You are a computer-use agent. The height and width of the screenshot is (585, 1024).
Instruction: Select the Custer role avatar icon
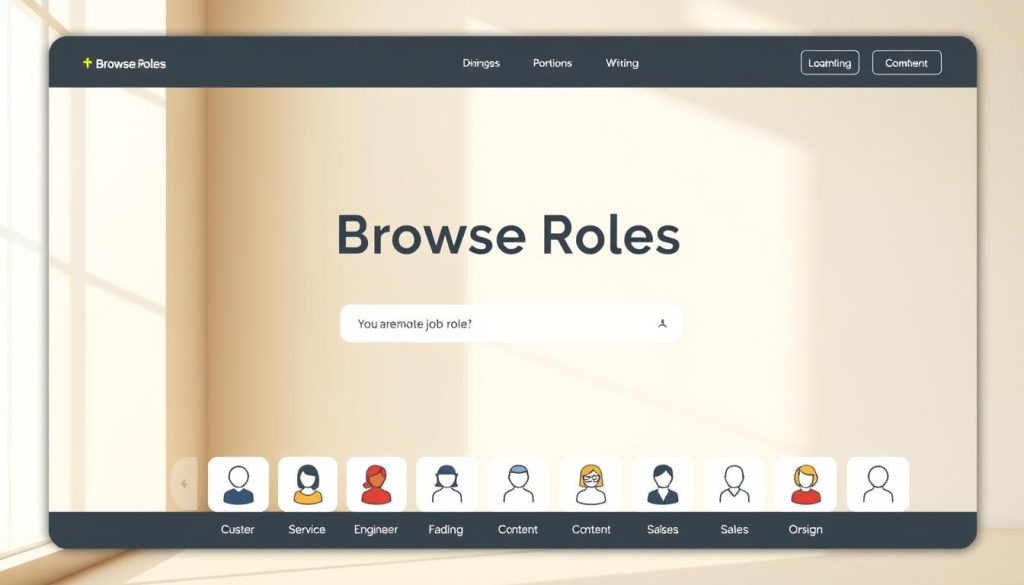point(237,485)
